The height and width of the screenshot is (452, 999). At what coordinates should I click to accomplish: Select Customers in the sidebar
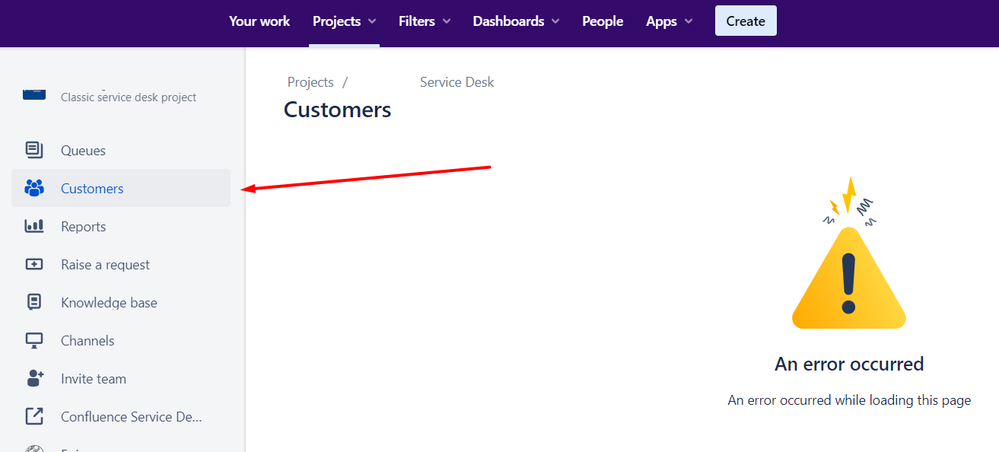[121, 188]
